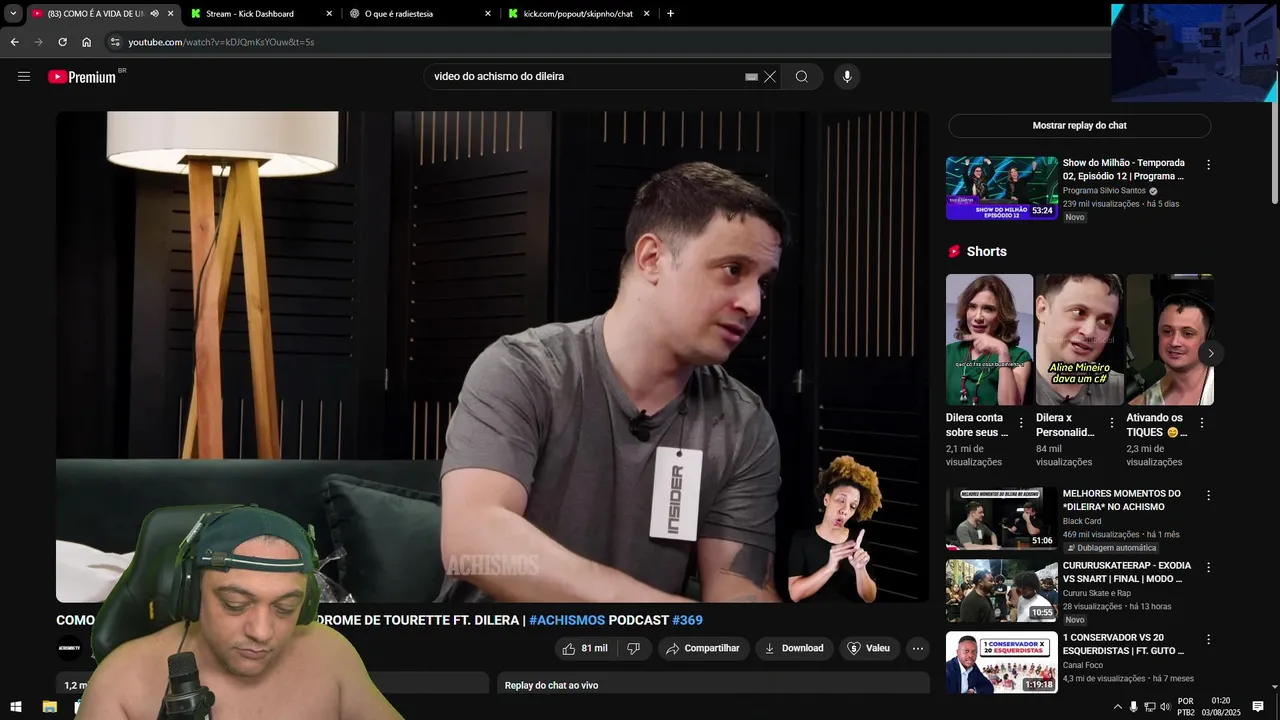Mute the YouTube tab via speaker icon
The height and width of the screenshot is (720, 1280).
(154, 14)
